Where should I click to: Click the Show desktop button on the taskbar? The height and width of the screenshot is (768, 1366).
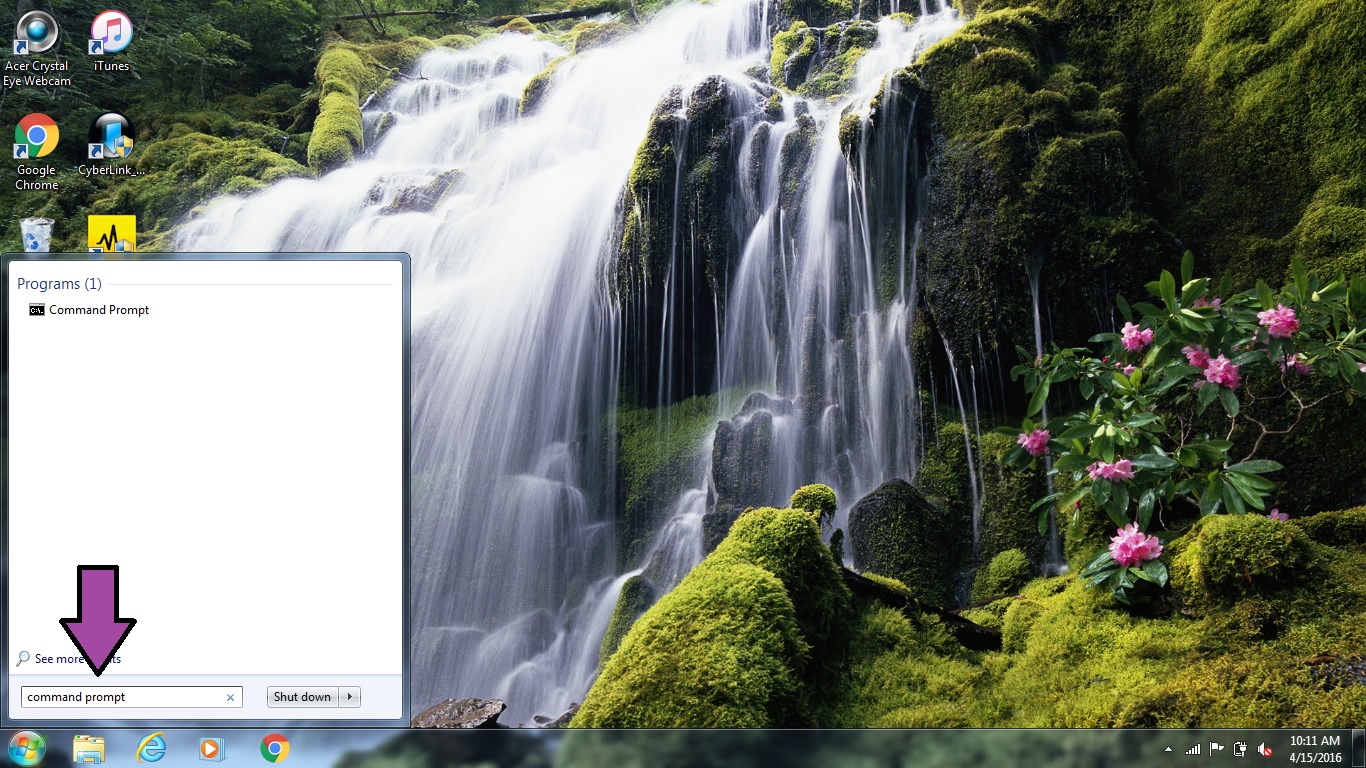tap(1359, 749)
